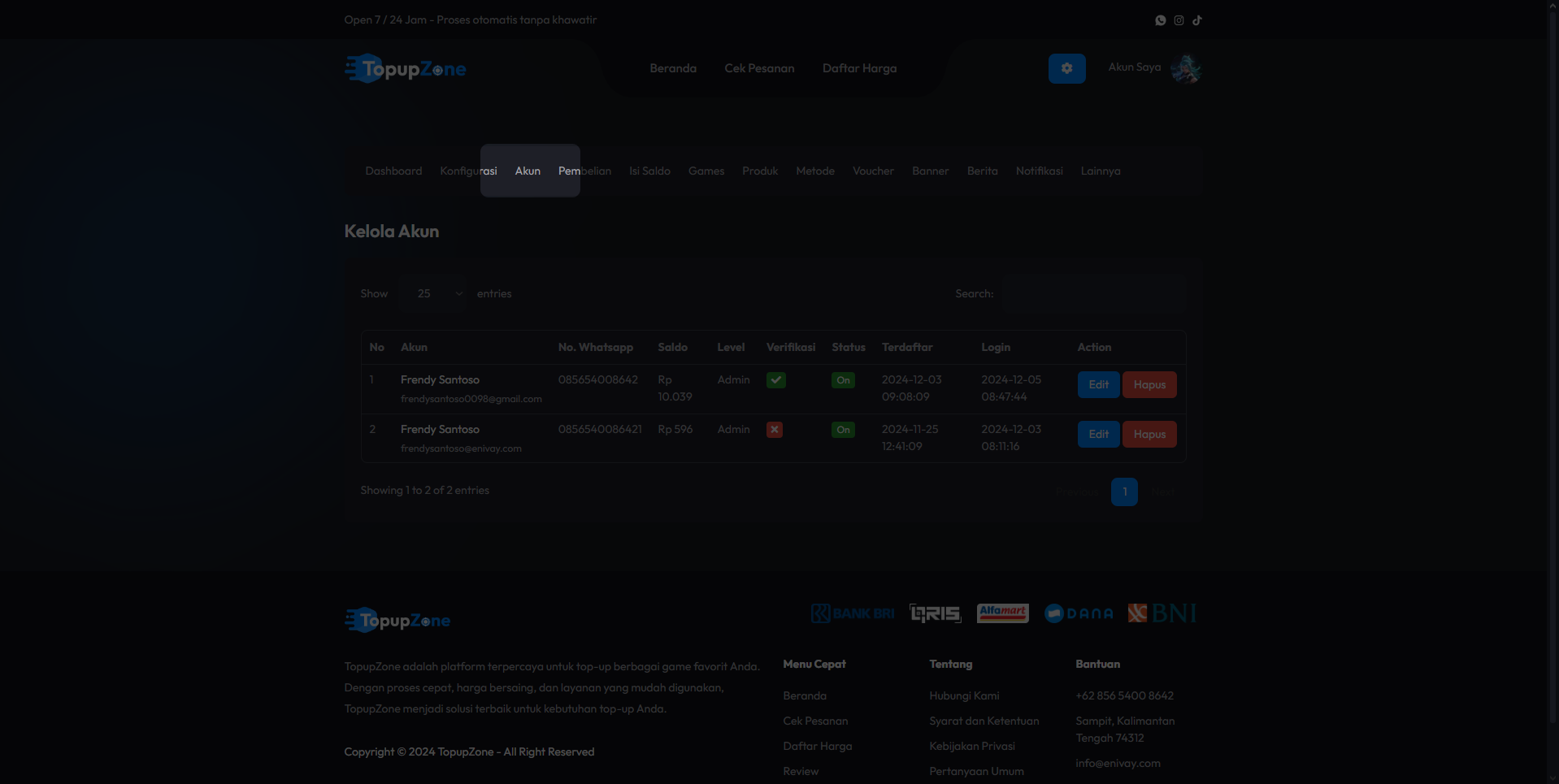Image resolution: width=1559 pixels, height=784 pixels.
Task: Open the Notifikasi tab
Action: click(1039, 171)
